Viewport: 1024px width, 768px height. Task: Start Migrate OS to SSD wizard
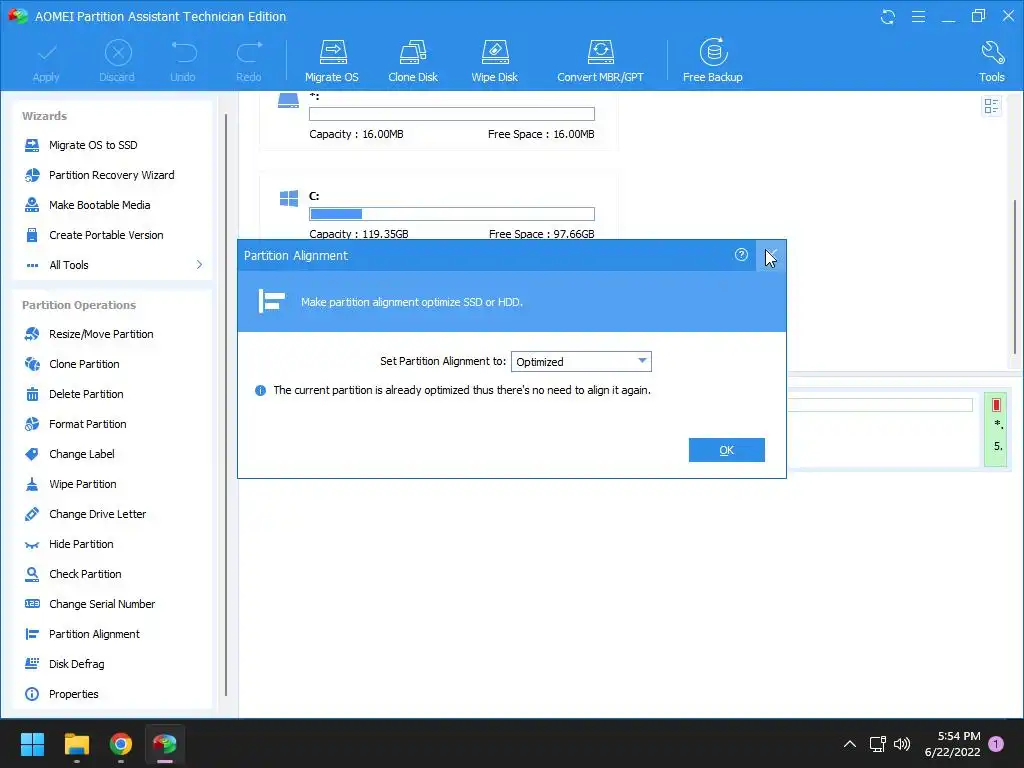(x=93, y=145)
